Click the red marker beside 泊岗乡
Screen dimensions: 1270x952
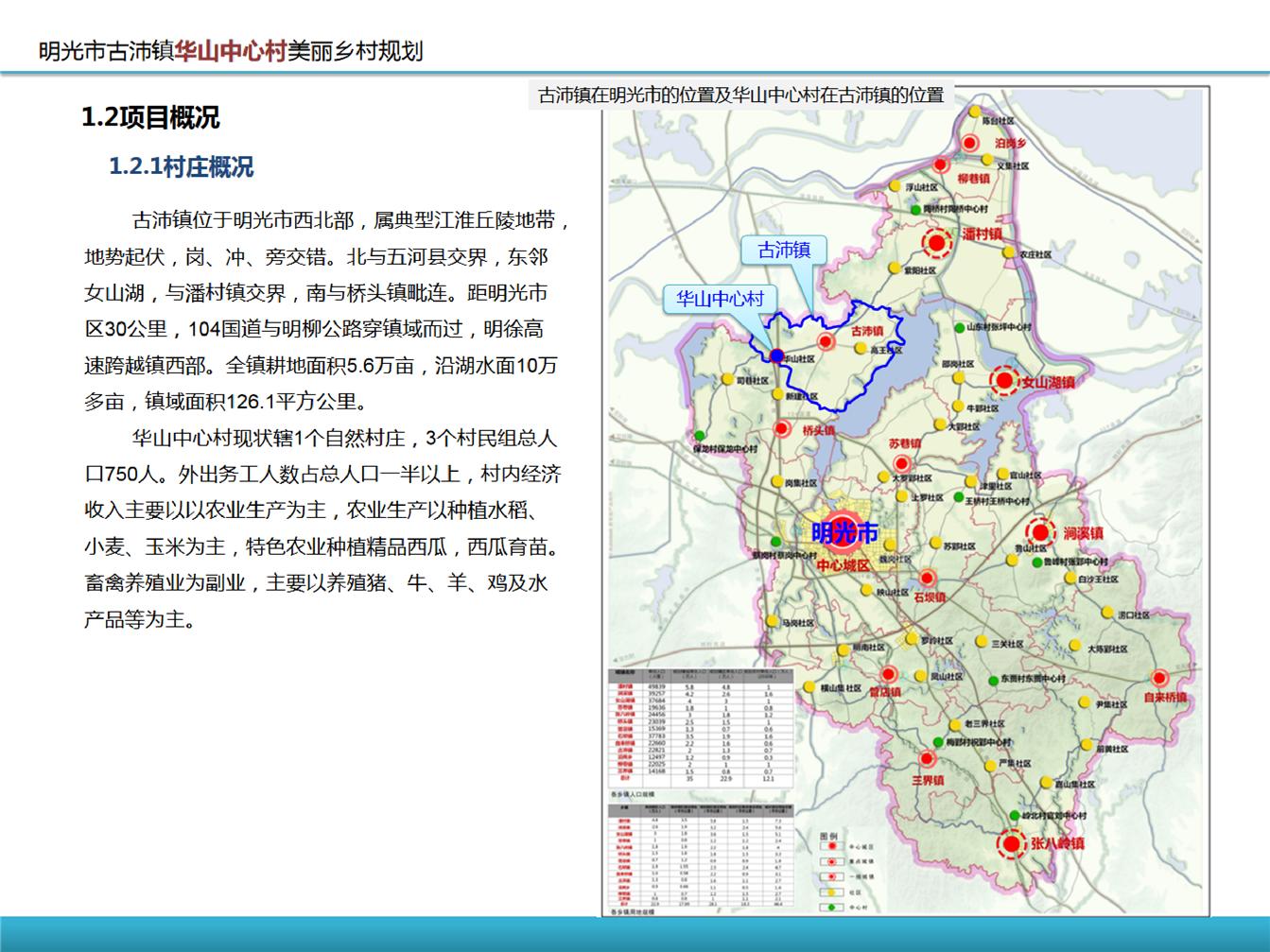coord(969,144)
